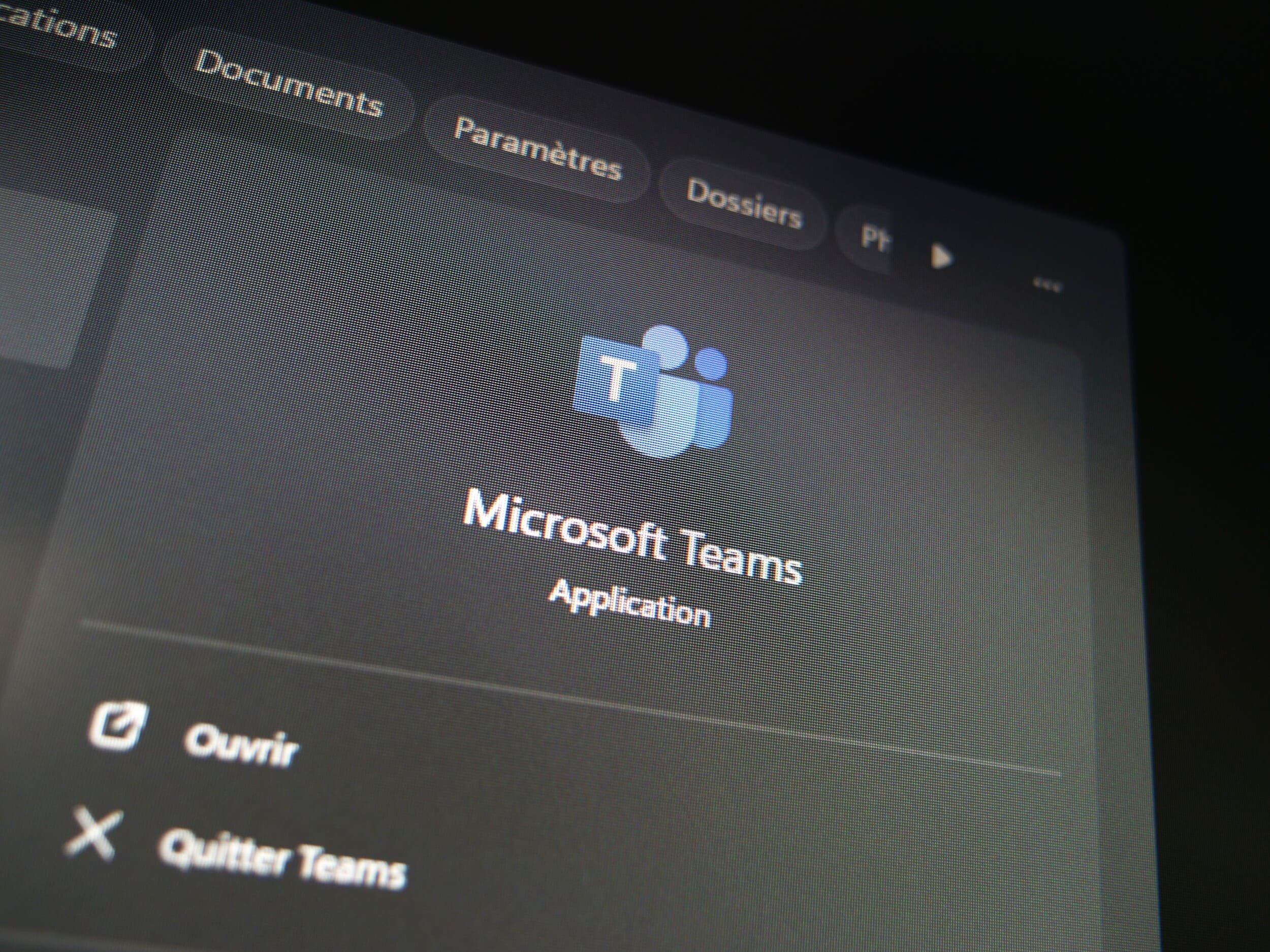Image resolution: width=1270 pixels, height=952 pixels.
Task: Click the Ouvrir text to launch Teams
Action: 241,746
